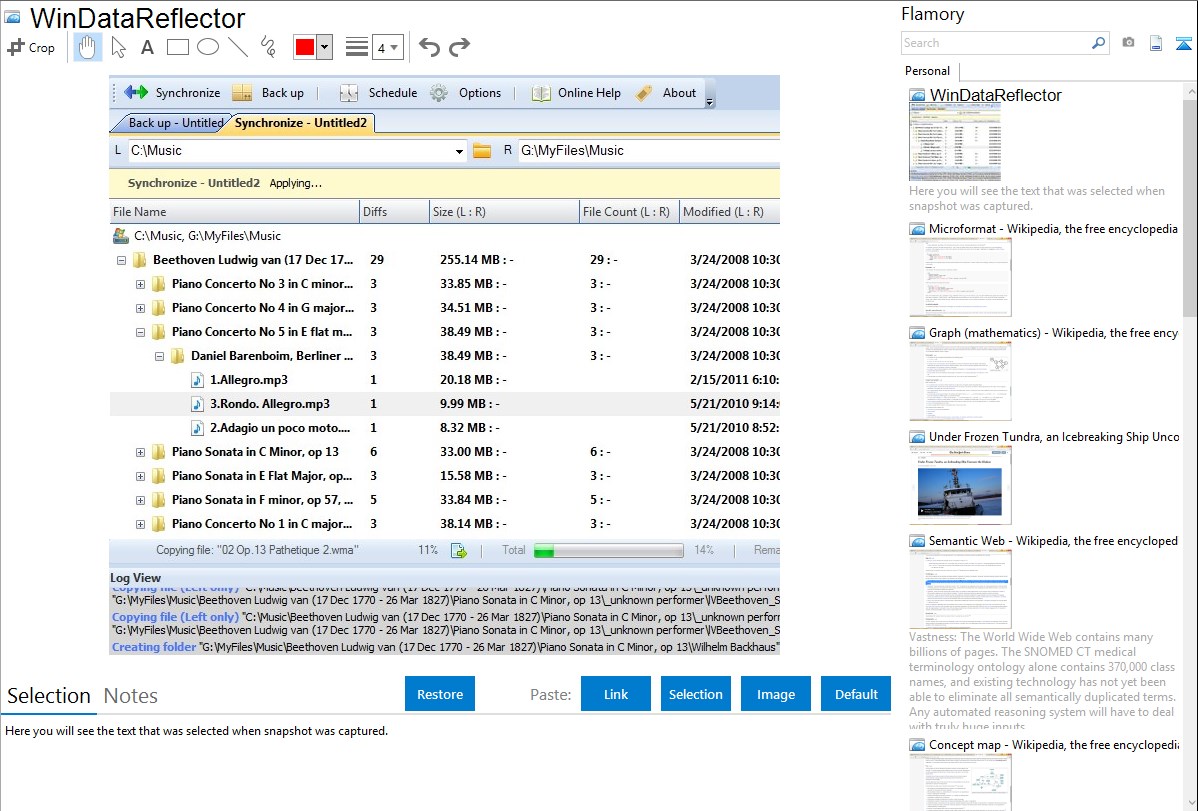This screenshot has height=811, width=1198.
Task: Click the Paste Link button
Action: point(616,694)
